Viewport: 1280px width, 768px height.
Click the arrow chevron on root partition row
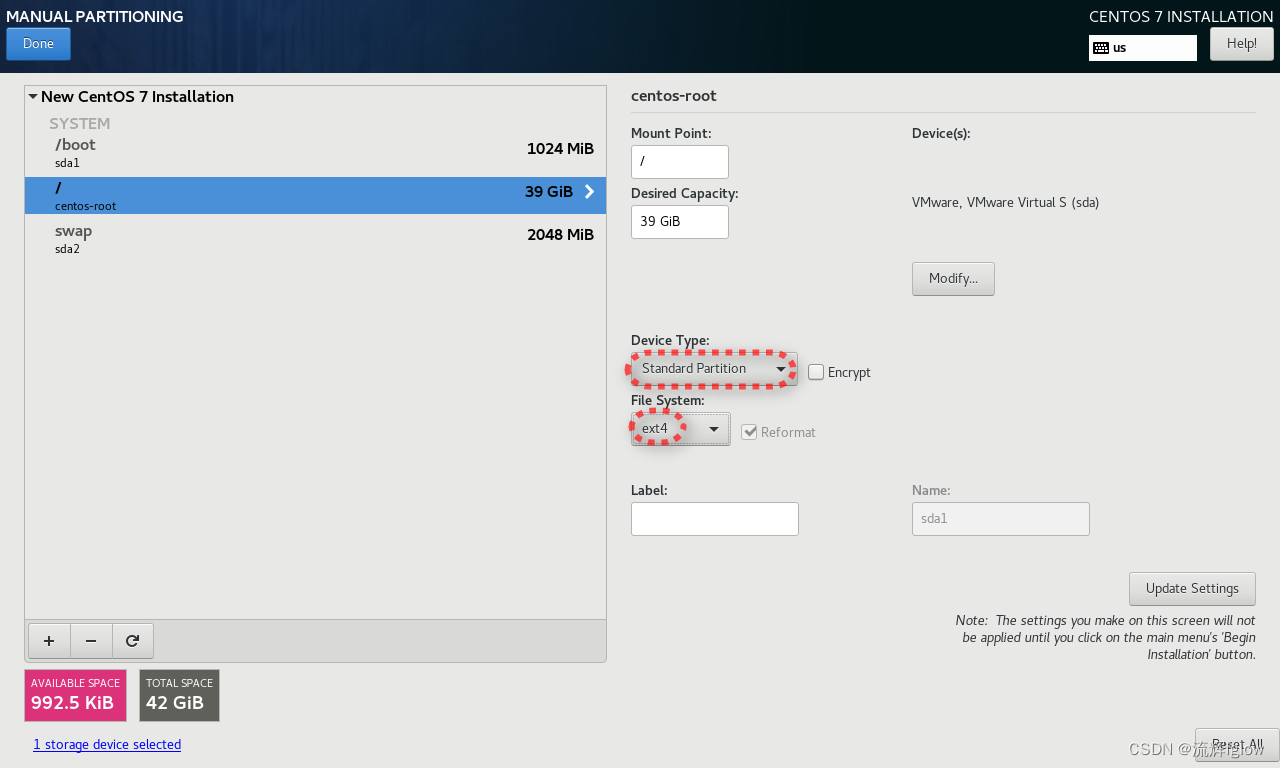pos(589,192)
